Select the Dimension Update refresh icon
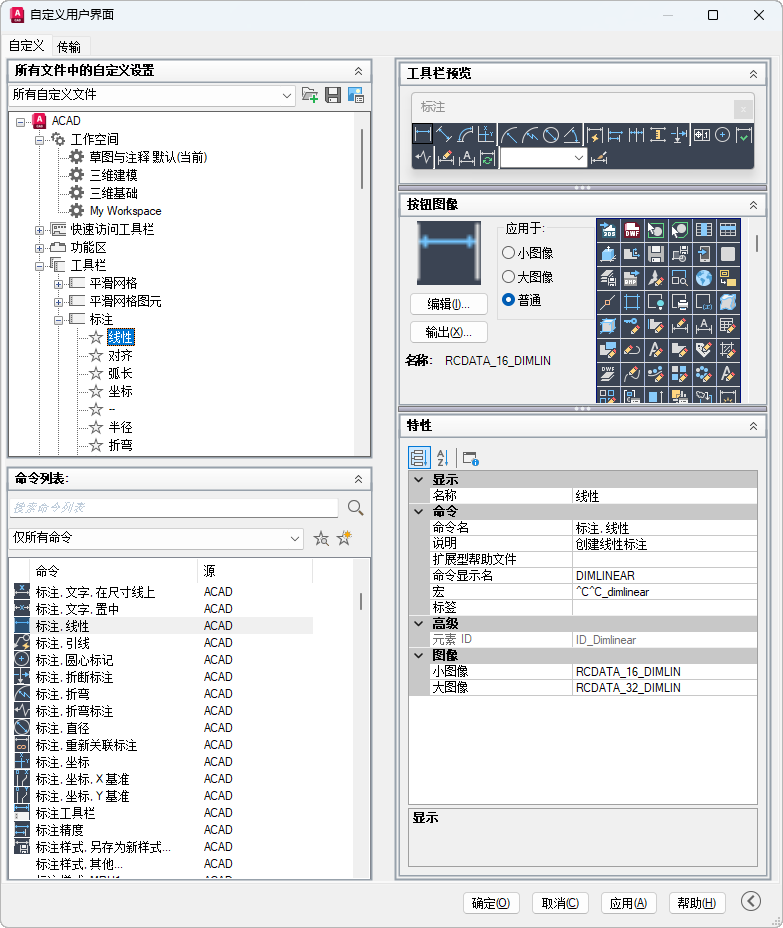 pos(486,158)
